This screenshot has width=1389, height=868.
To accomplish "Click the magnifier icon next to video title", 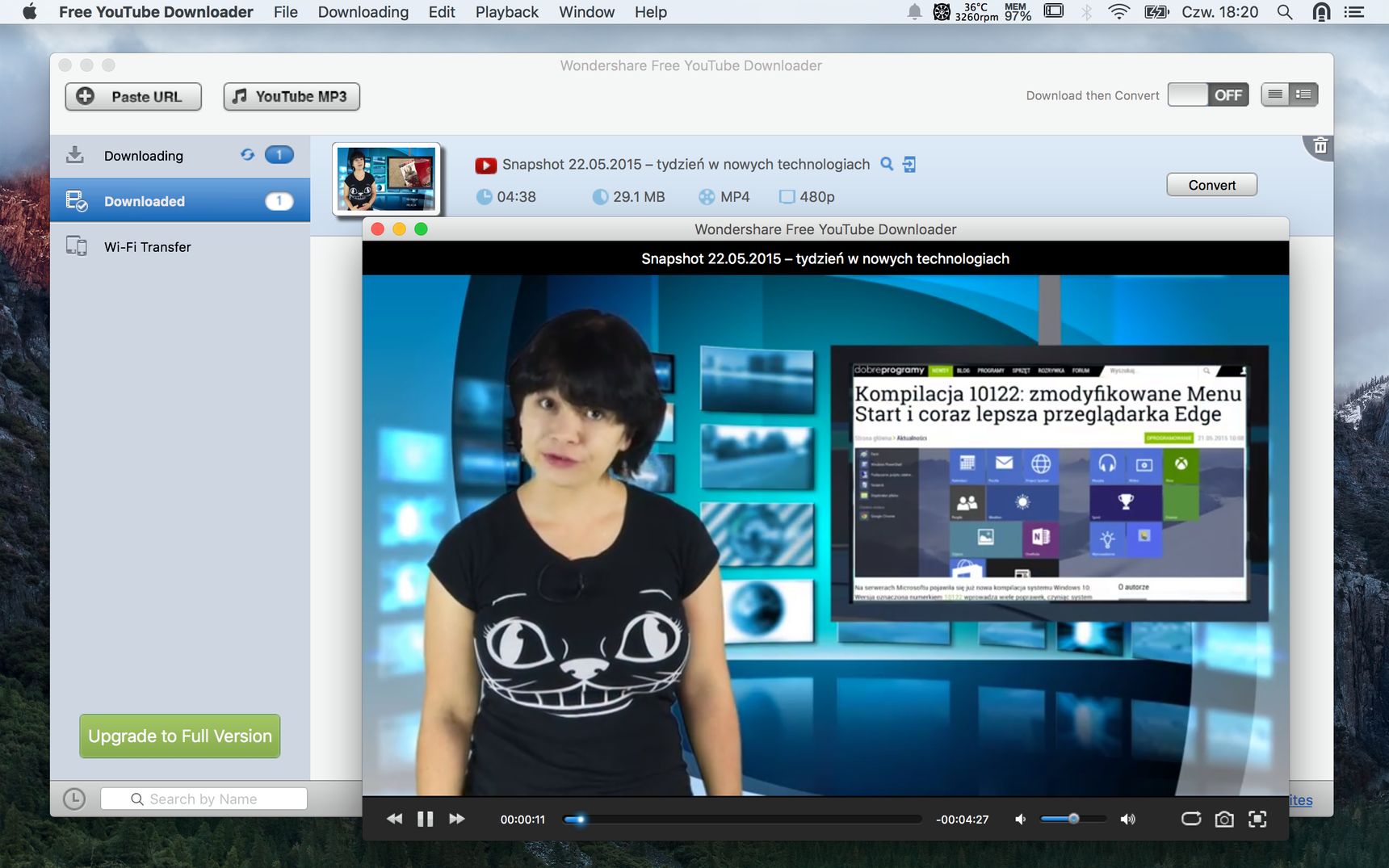I will 887,164.
